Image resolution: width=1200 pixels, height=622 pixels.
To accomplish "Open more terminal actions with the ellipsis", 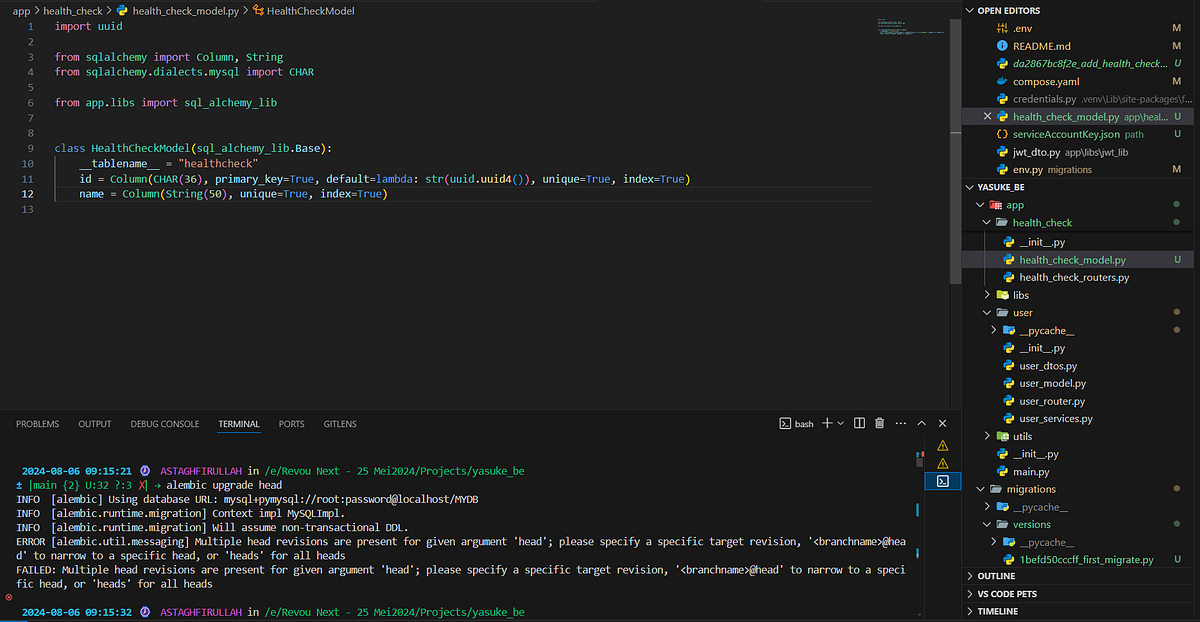I will [x=899, y=423].
